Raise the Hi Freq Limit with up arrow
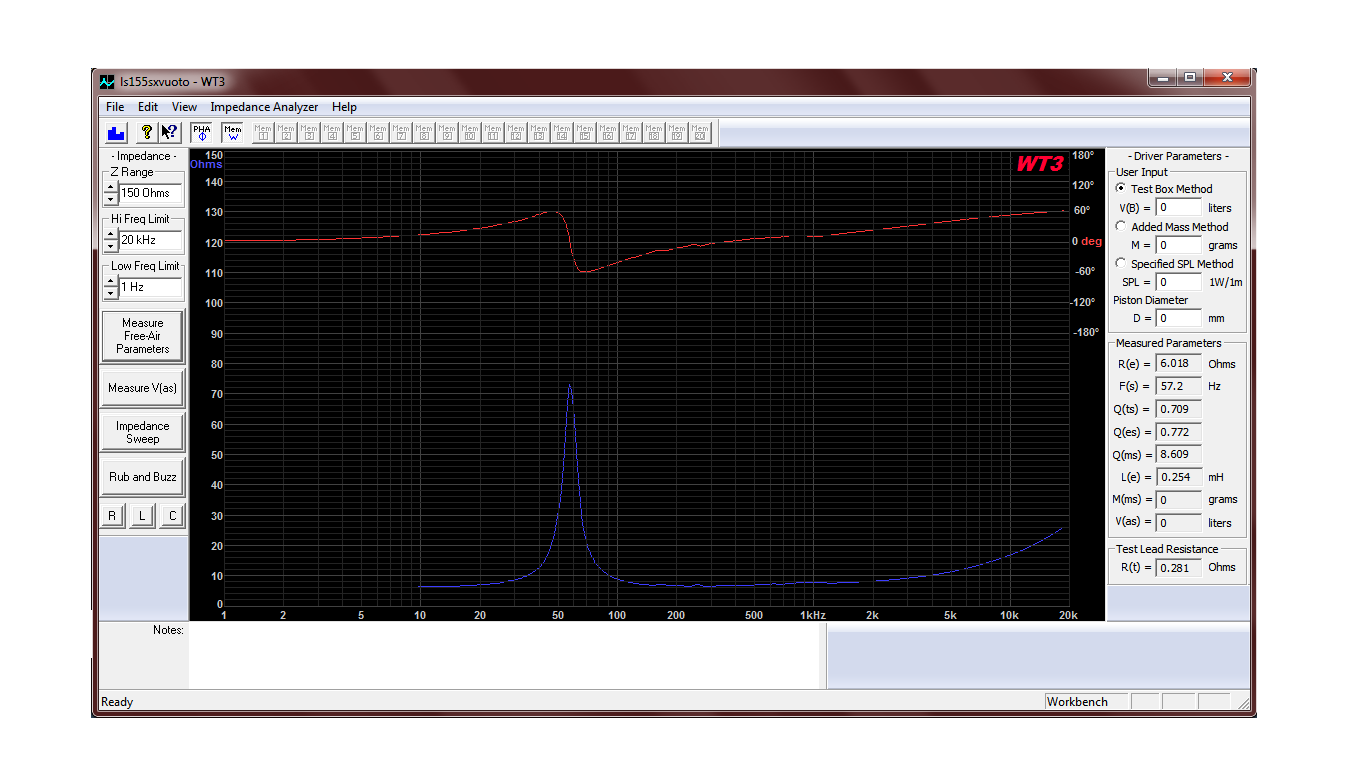 tap(110, 235)
